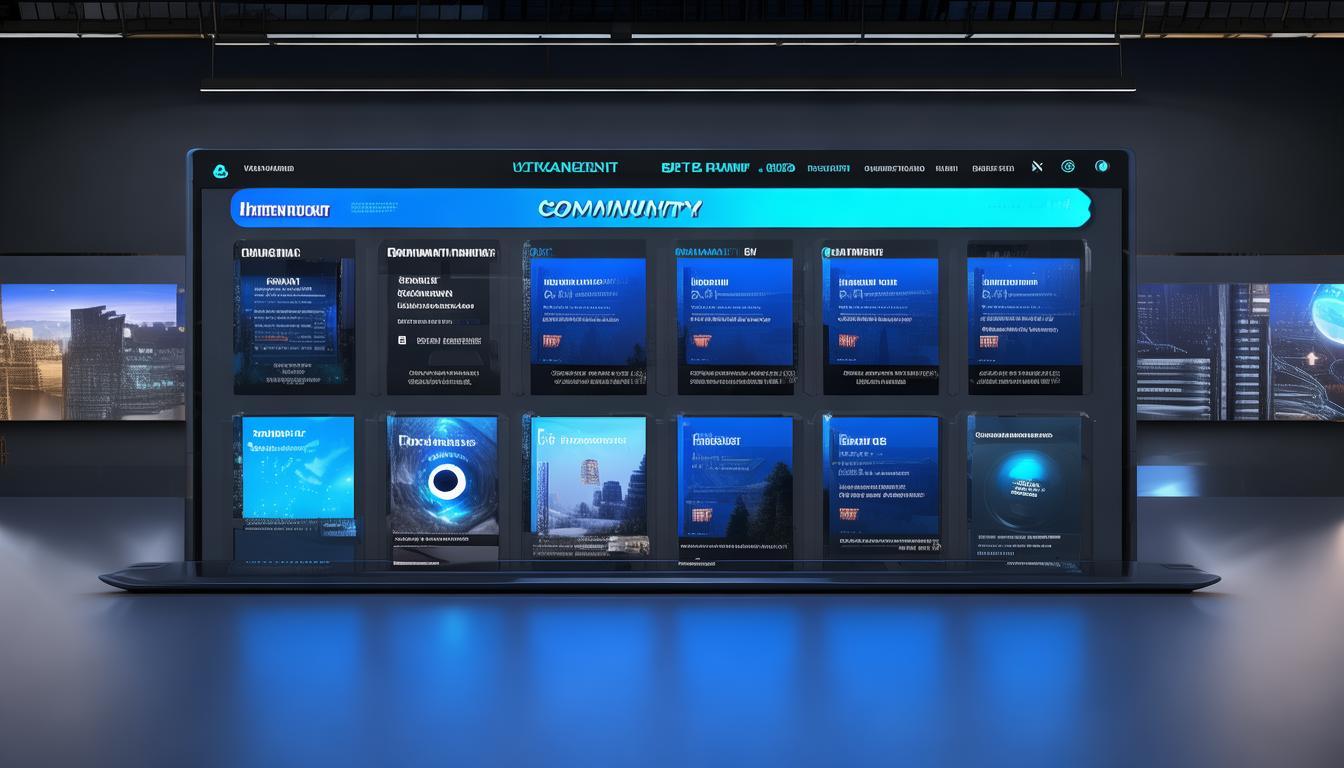Click the X icon in the top navigation

point(1037,167)
